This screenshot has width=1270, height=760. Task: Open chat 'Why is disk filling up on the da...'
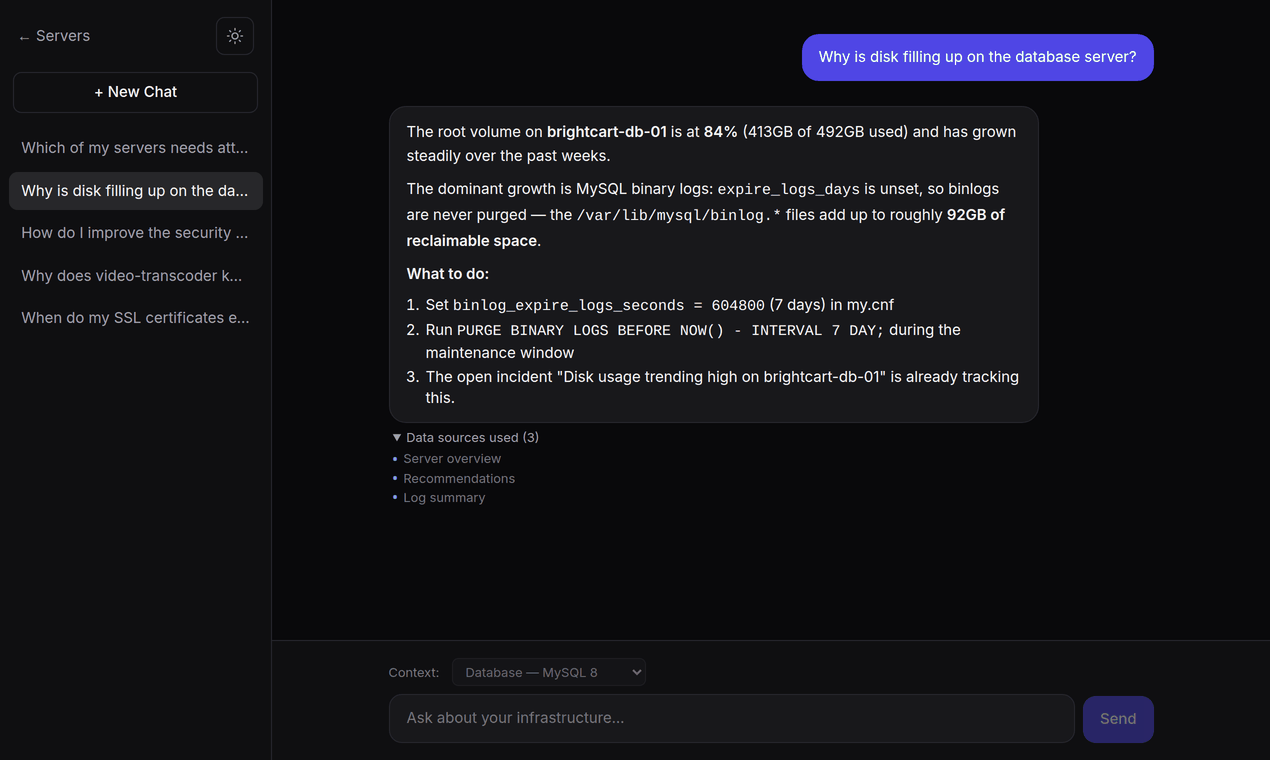point(135,191)
